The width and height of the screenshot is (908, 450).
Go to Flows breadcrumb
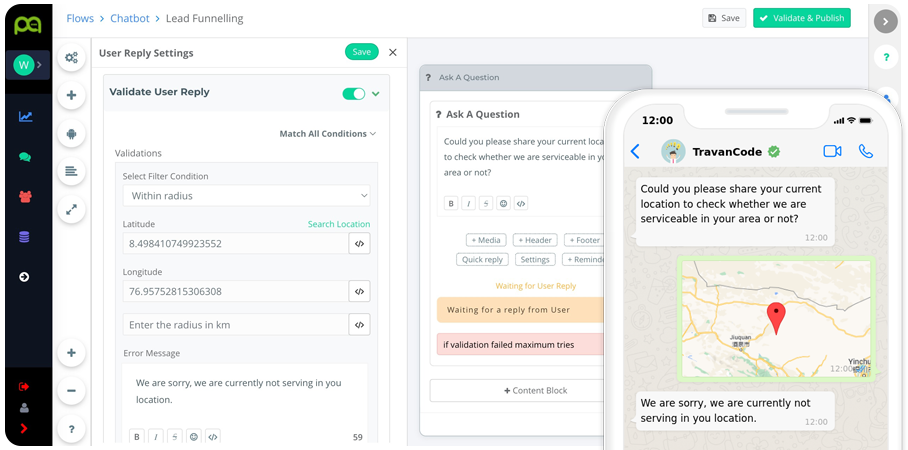pos(80,18)
